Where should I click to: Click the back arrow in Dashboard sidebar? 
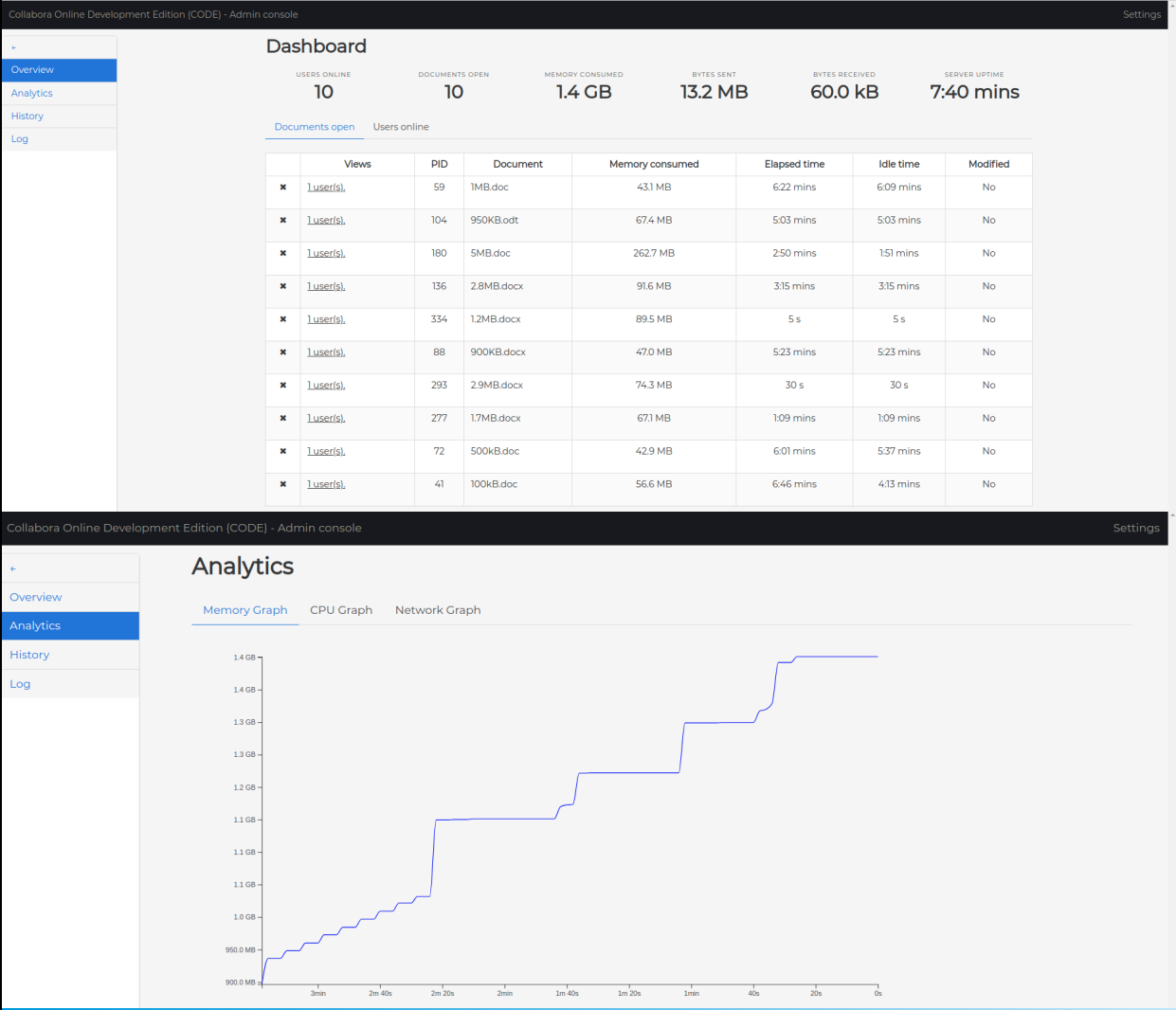pyautogui.click(x=14, y=47)
